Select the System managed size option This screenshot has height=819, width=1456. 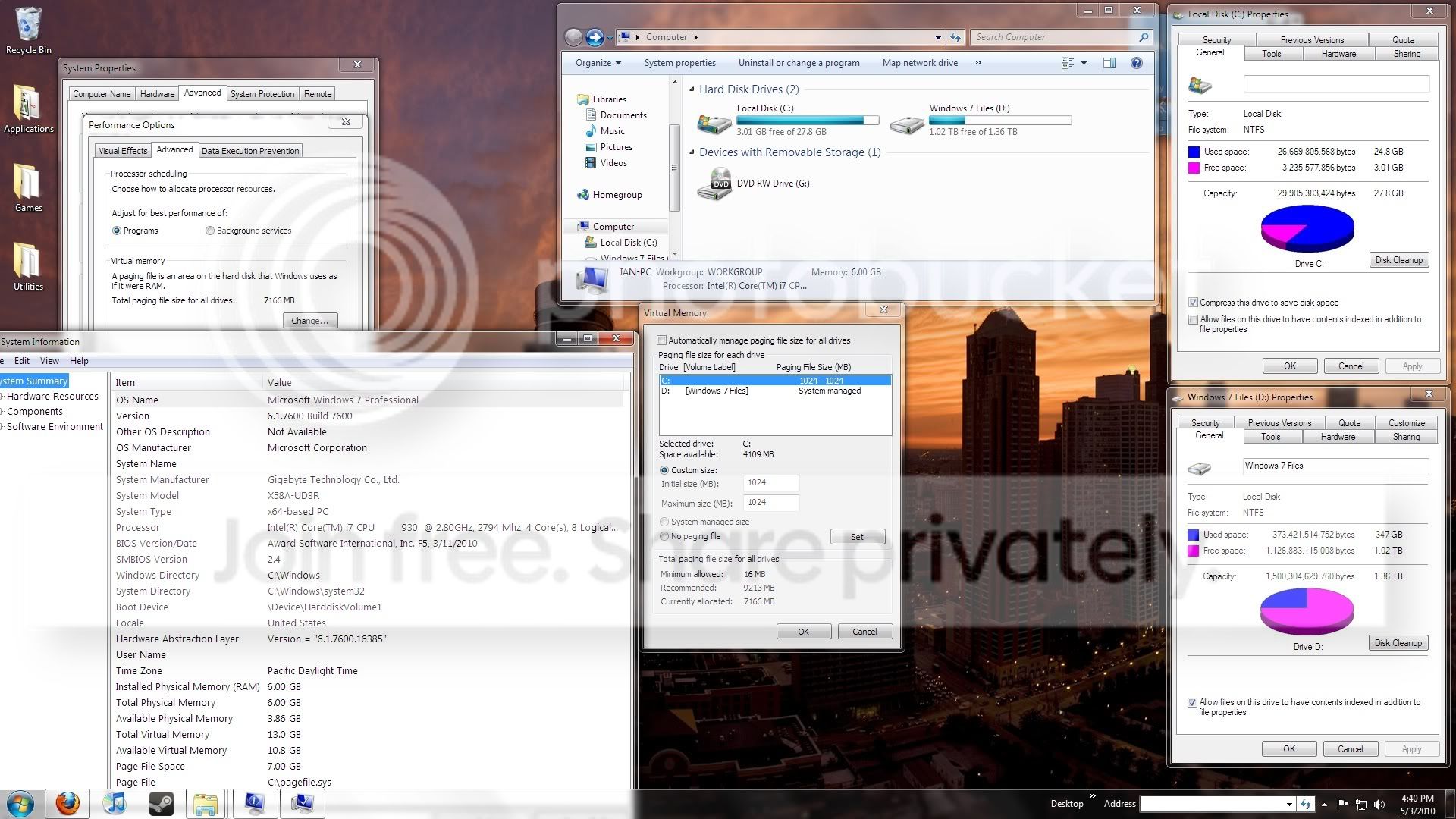[664, 522]
